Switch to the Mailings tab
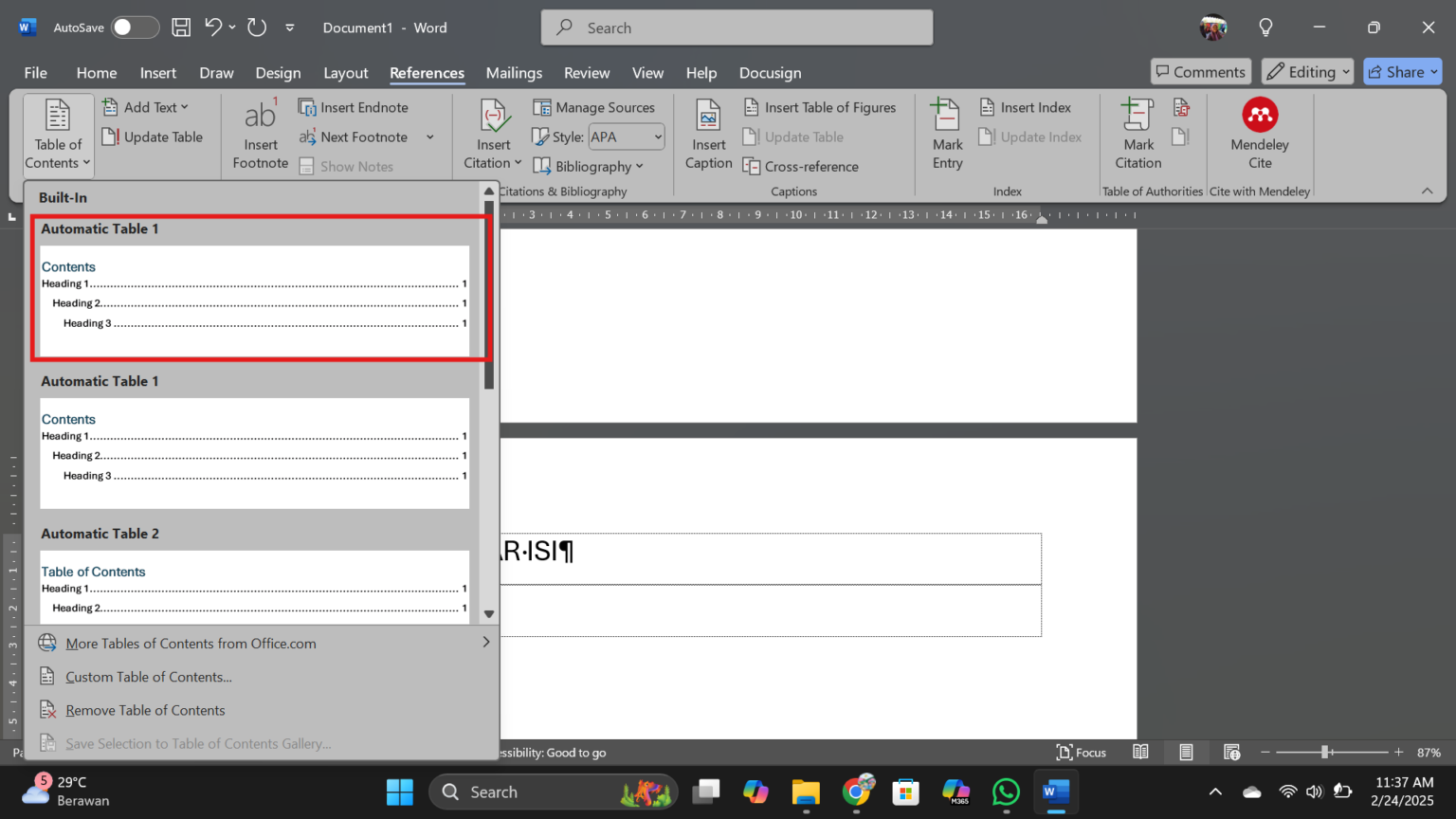The height and width of the screenshot is (819, 1456). tap(514, 72)
